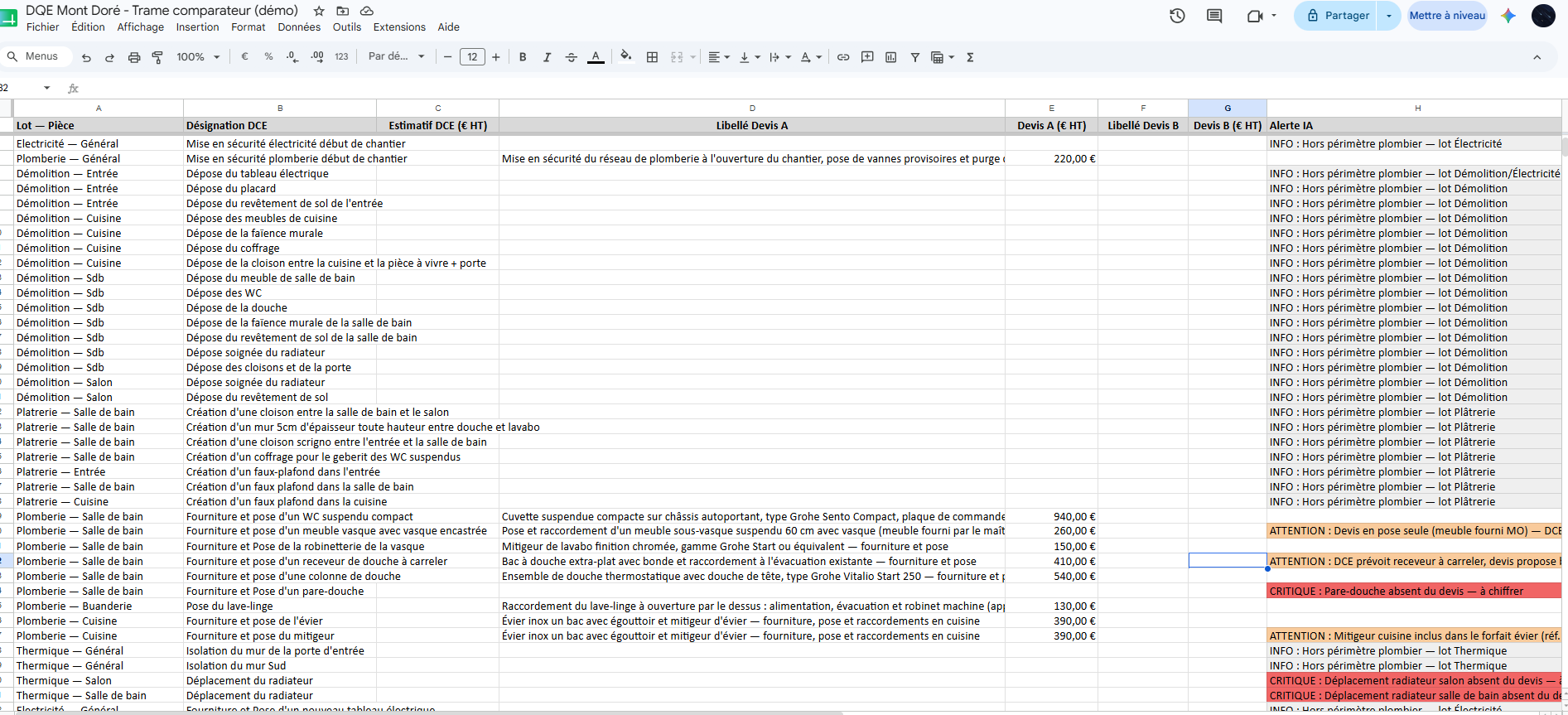Screen dimensions: 1568x715
Task: Open Sheets home via green logo
Action: tap(9, 17)
